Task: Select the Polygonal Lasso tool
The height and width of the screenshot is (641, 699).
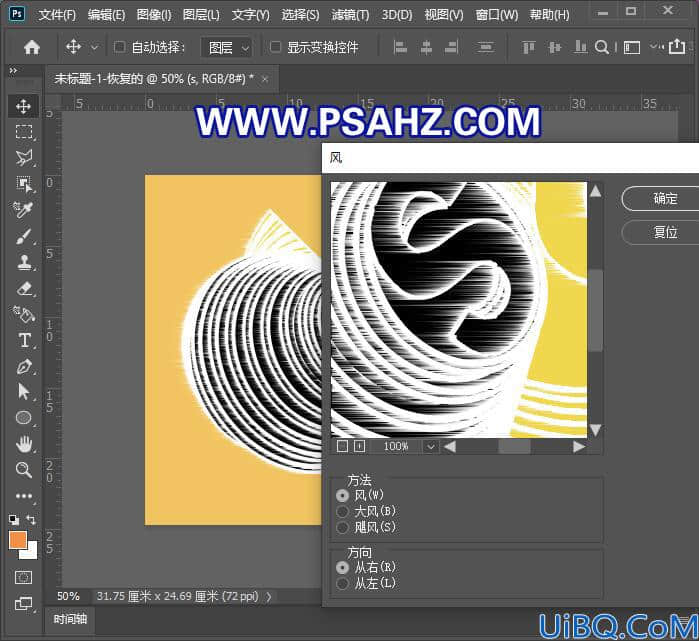Action: point(23,157)
